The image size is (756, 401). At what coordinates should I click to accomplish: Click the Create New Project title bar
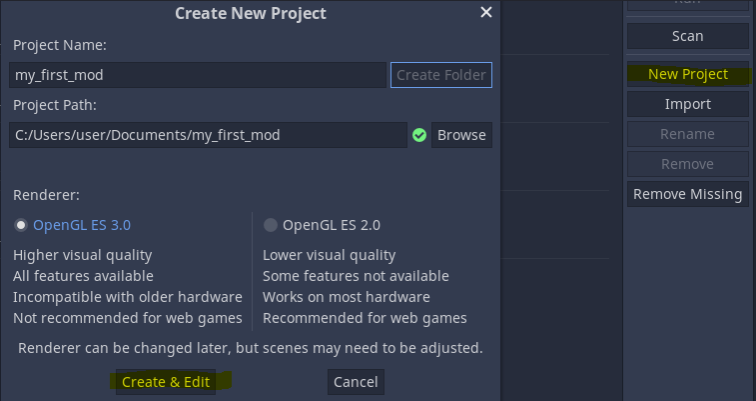pyautogui.click(x=250, y=13)
